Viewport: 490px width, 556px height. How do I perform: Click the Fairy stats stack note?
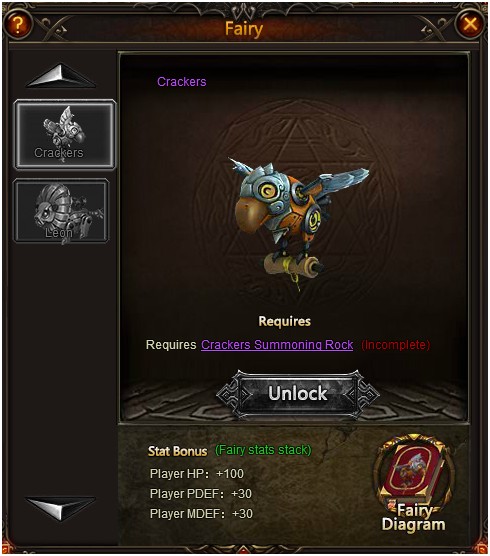(x=263, y=450)
